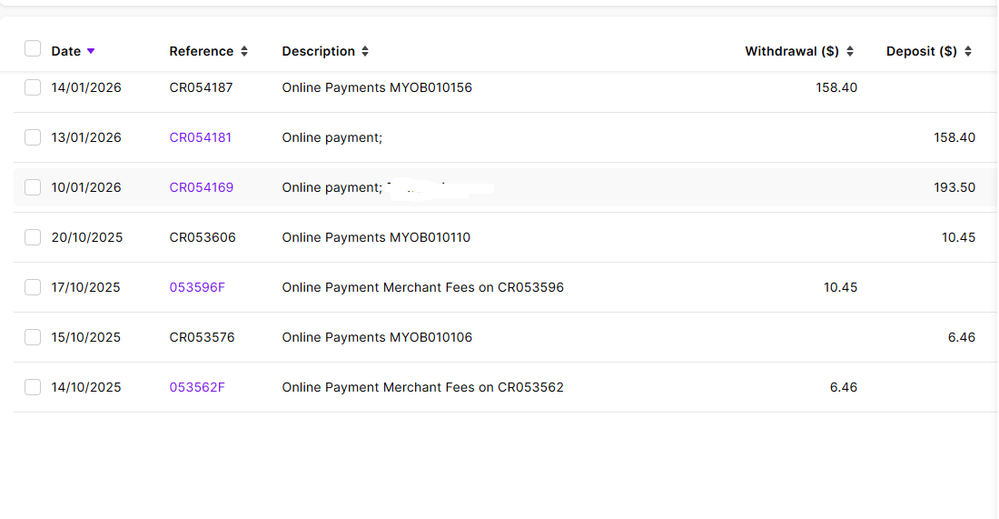Select the 20/10/2025 row checkbox
This screenshot has width=999, height=519.
coord(33,237)
